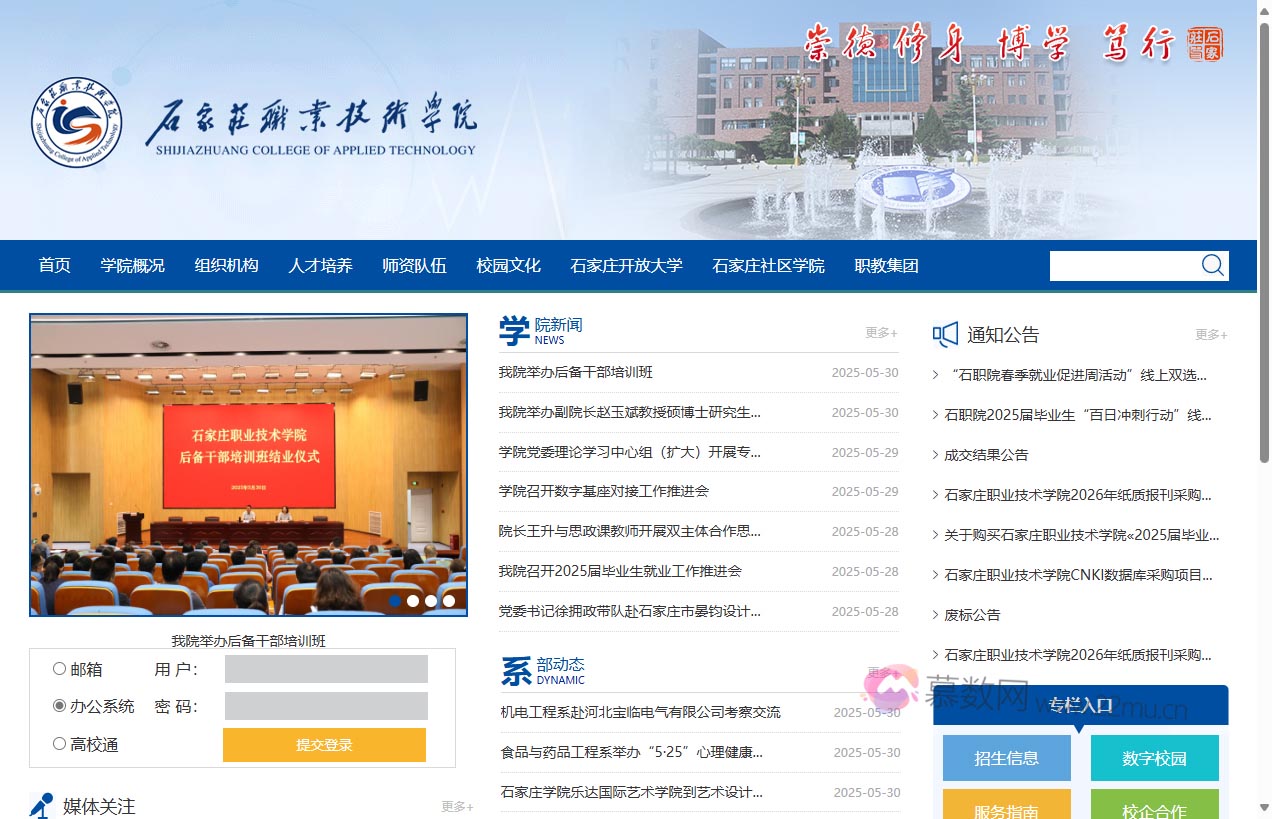The image size is (1272, 819).
Task: Open 更多+ next to 院新闻
Action: 880,334
